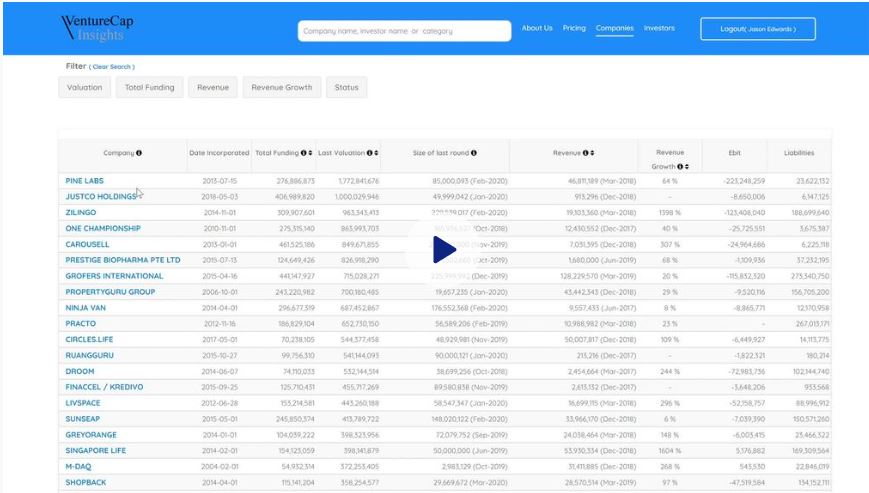Click Singapore Life revenue growth 1604 %

(x=669, y=451)
